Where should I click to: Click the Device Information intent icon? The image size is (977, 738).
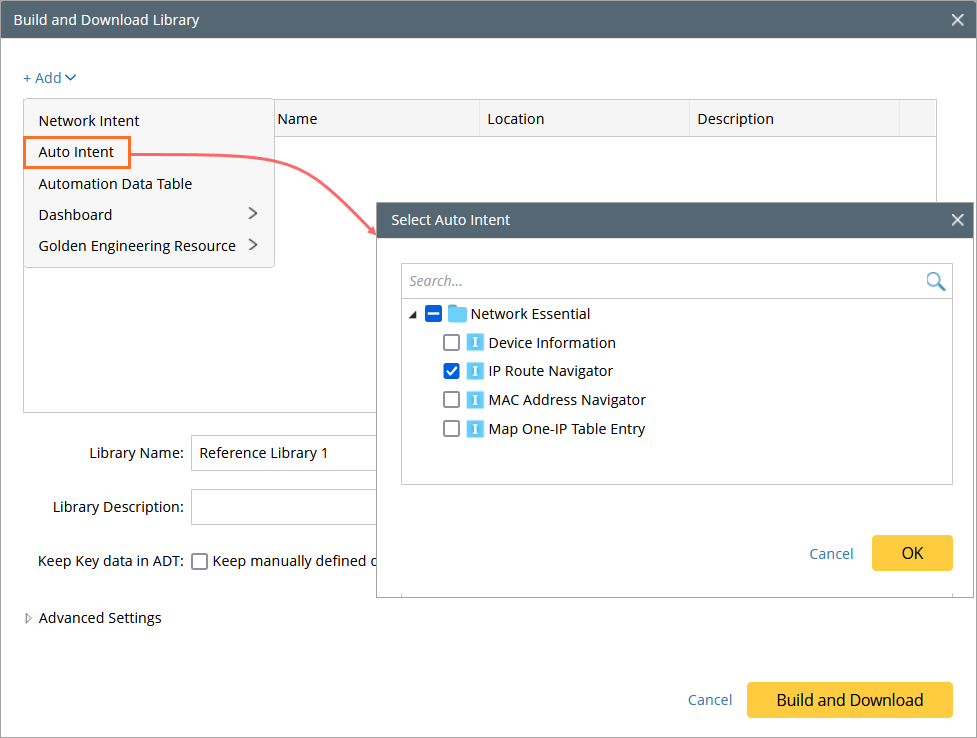coord(475,343)
